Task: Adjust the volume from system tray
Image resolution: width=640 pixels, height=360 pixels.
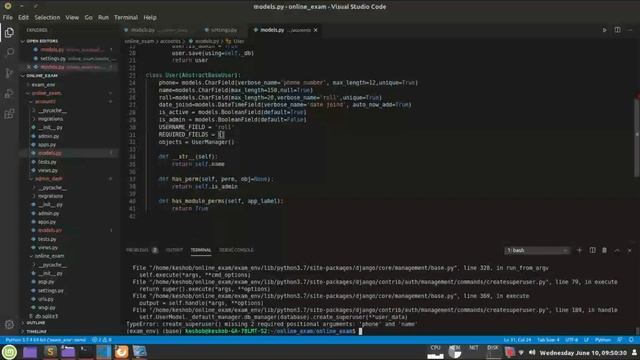Action: click(532, 352)
